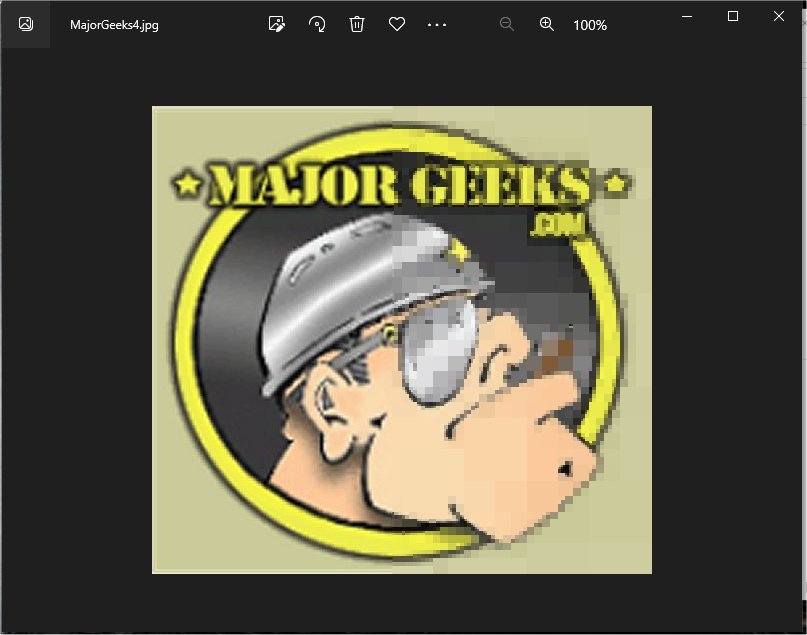
Task: Zoom in with the plus magnifier
Action: 547,24
